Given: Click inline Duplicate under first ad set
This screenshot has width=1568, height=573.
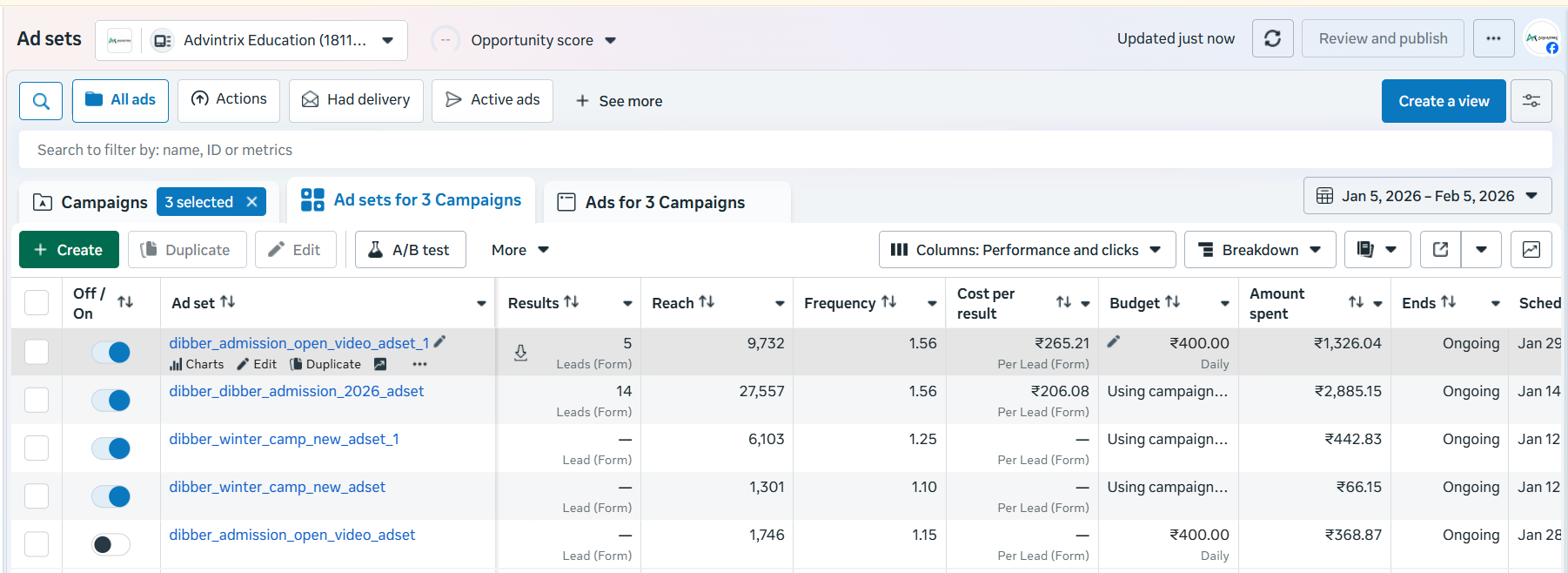Looking at the screenshot, I should coord(325,364).
